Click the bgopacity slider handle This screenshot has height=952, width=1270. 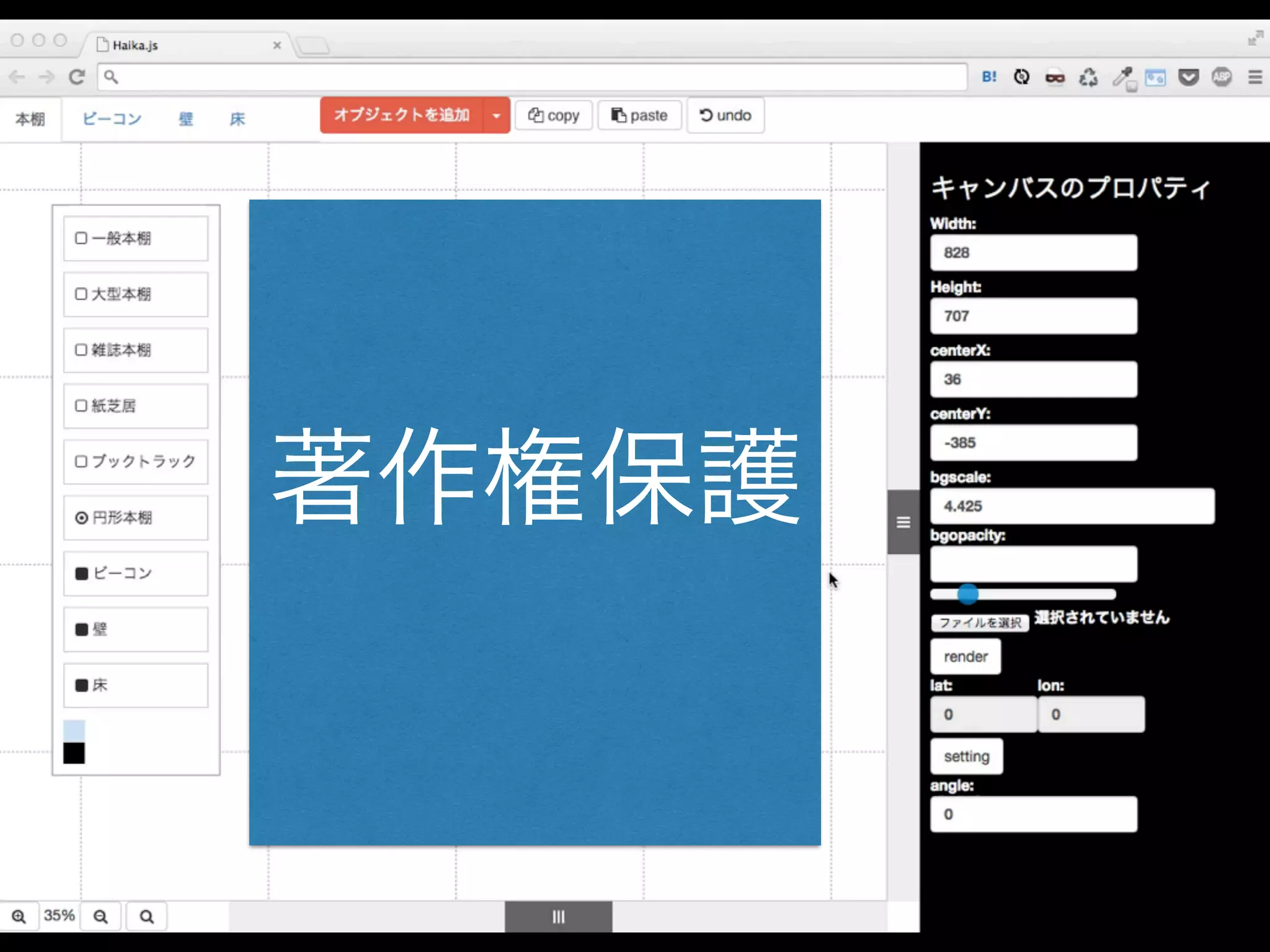[x=967, y=594]
